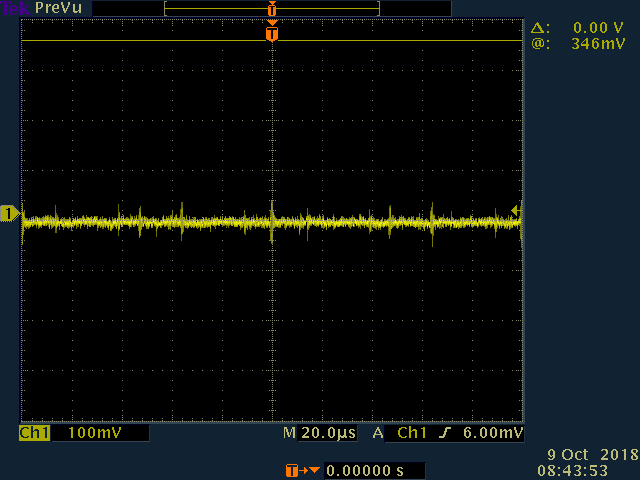Click the PreVu acquisition status indicator
The height and width of the screenshot is (480, 640).
56,8
